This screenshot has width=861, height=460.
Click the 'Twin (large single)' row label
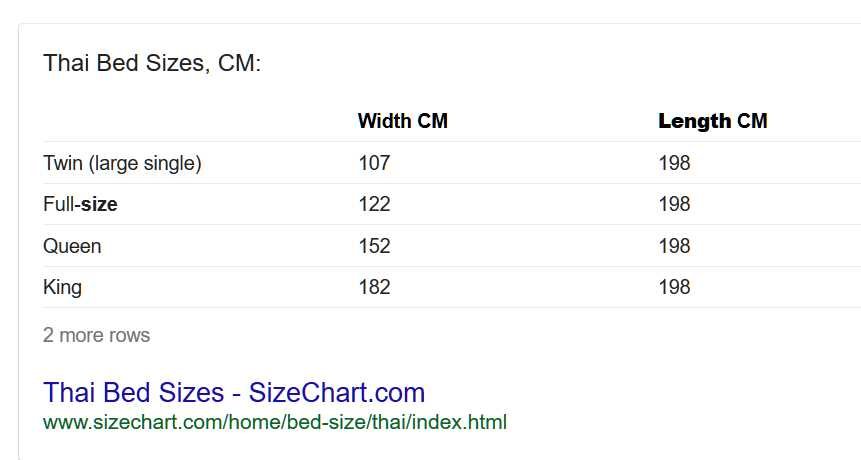tap(122, 163)
